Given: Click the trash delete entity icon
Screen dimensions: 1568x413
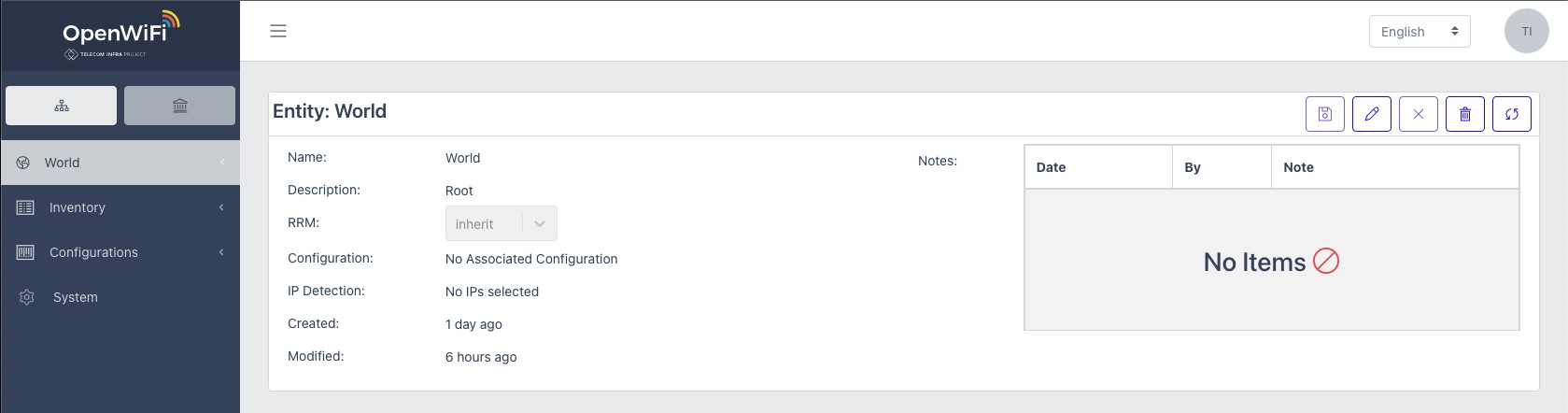Looking at the screenshot, I should click(1464, 114).
